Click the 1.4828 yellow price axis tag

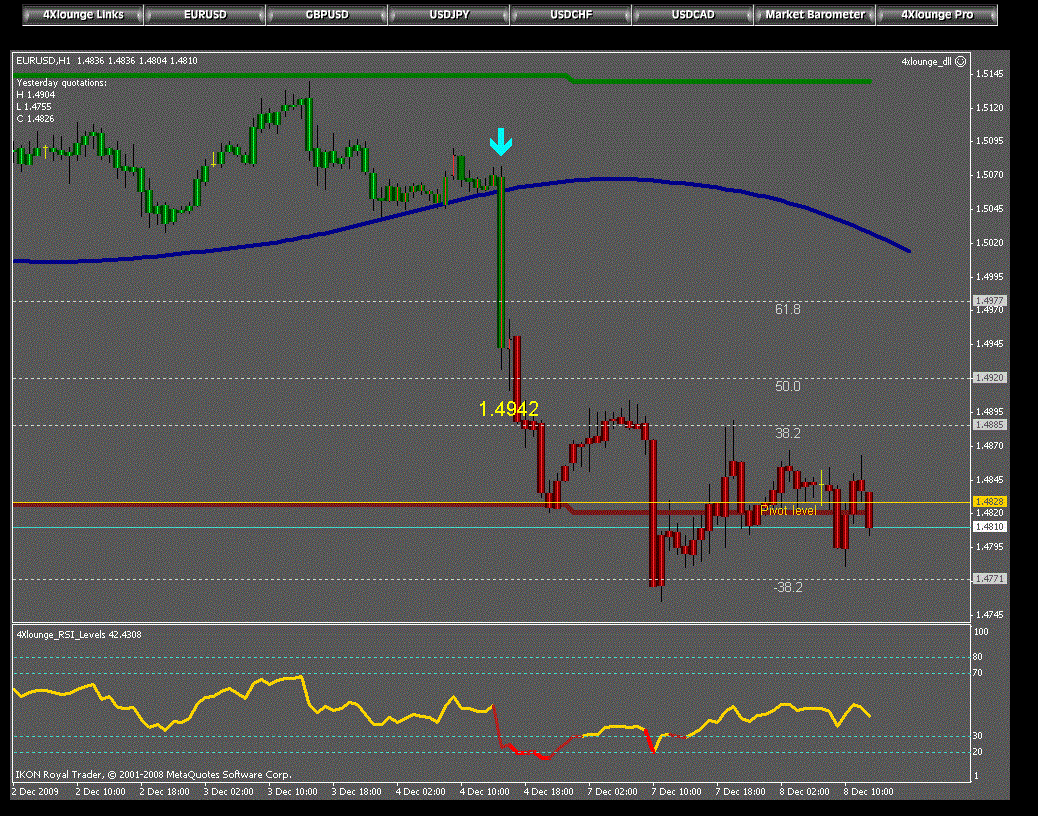(x=990, y=502)
